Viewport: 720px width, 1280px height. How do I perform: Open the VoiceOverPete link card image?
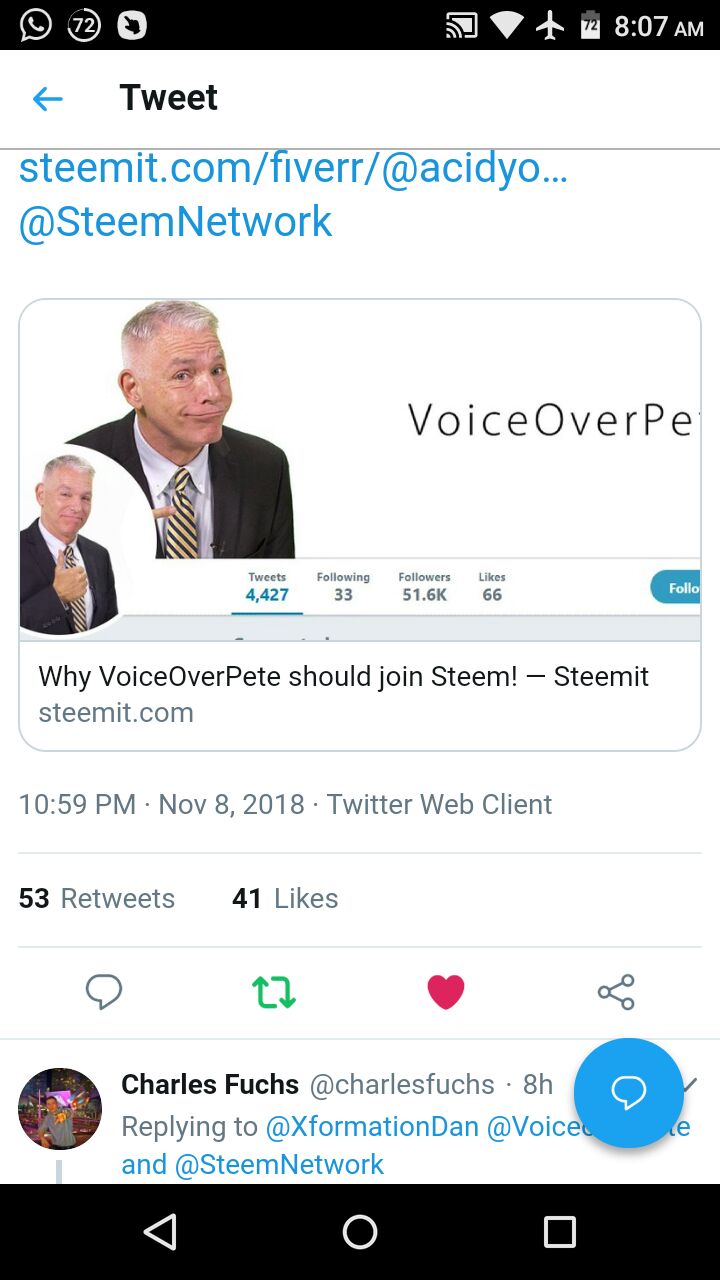[x=360, y=470]
